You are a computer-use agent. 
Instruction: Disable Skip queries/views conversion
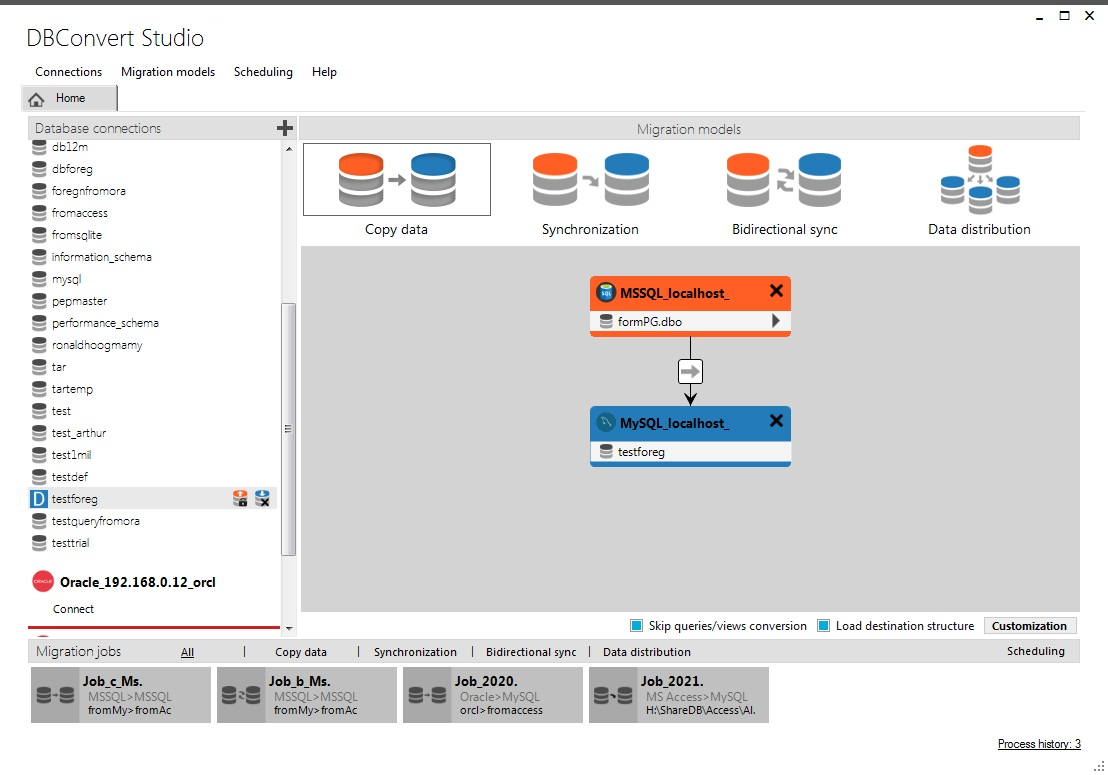coord(637,625)
